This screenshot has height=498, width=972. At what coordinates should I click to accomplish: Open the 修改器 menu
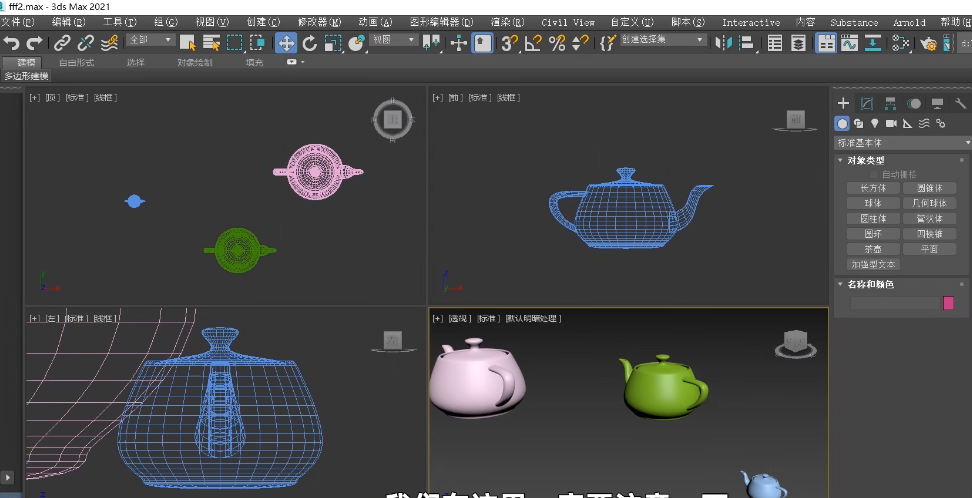(319, 22)
